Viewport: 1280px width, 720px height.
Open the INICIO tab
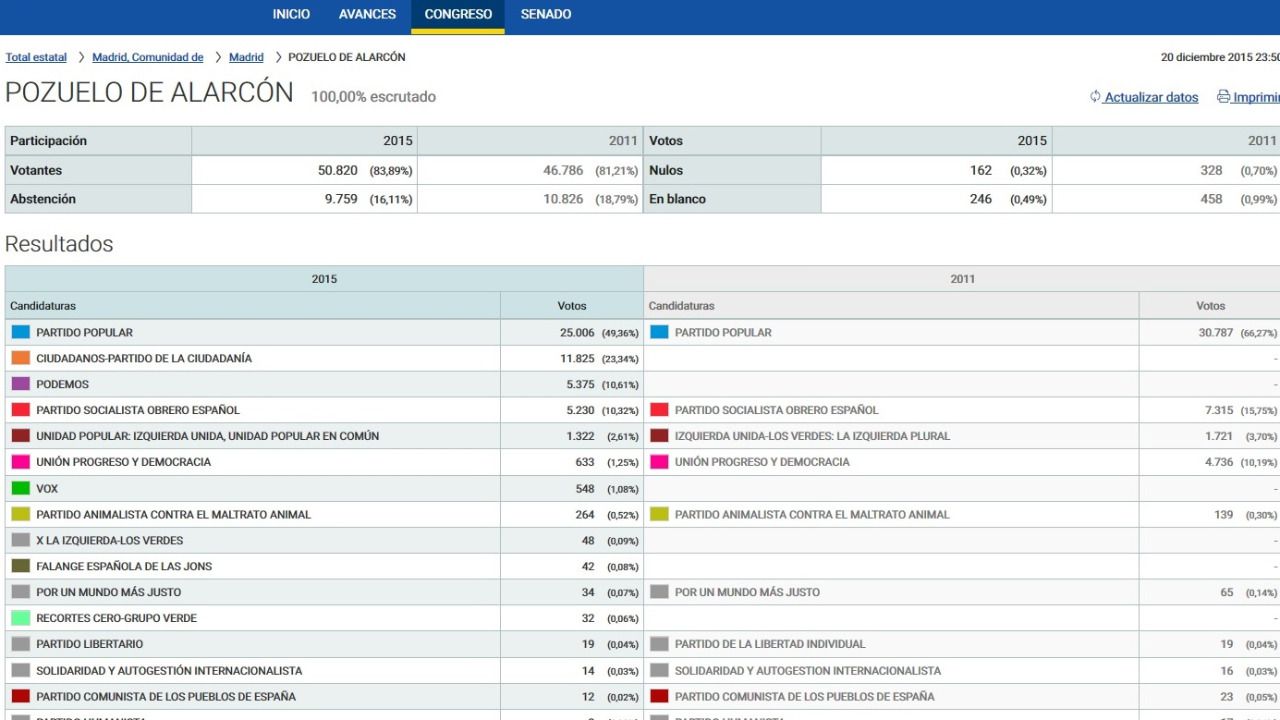(291, 15)
